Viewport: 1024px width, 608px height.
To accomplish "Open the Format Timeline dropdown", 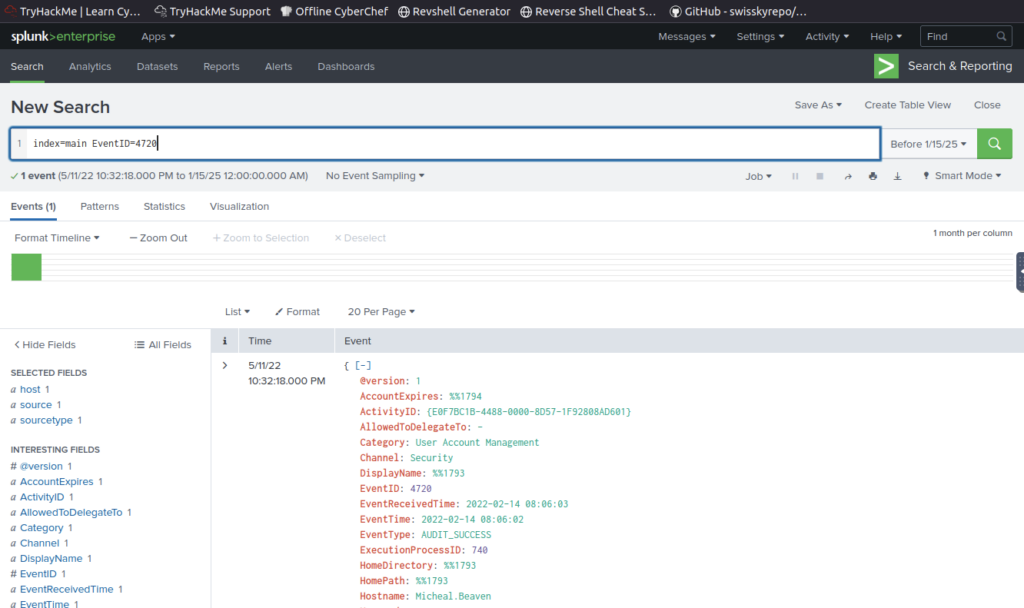I will tap(57, 238).
